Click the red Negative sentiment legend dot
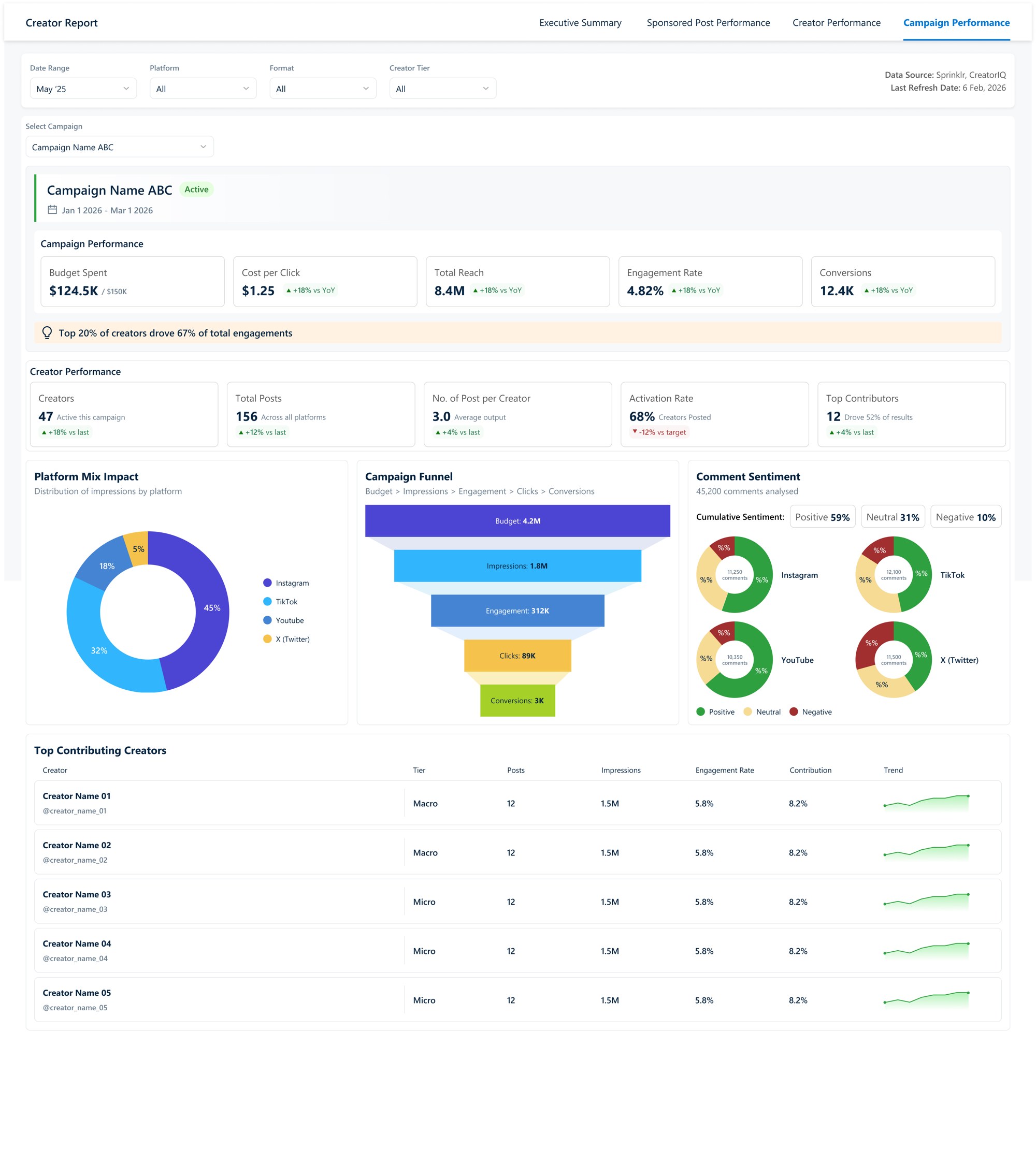 point(794,712)
